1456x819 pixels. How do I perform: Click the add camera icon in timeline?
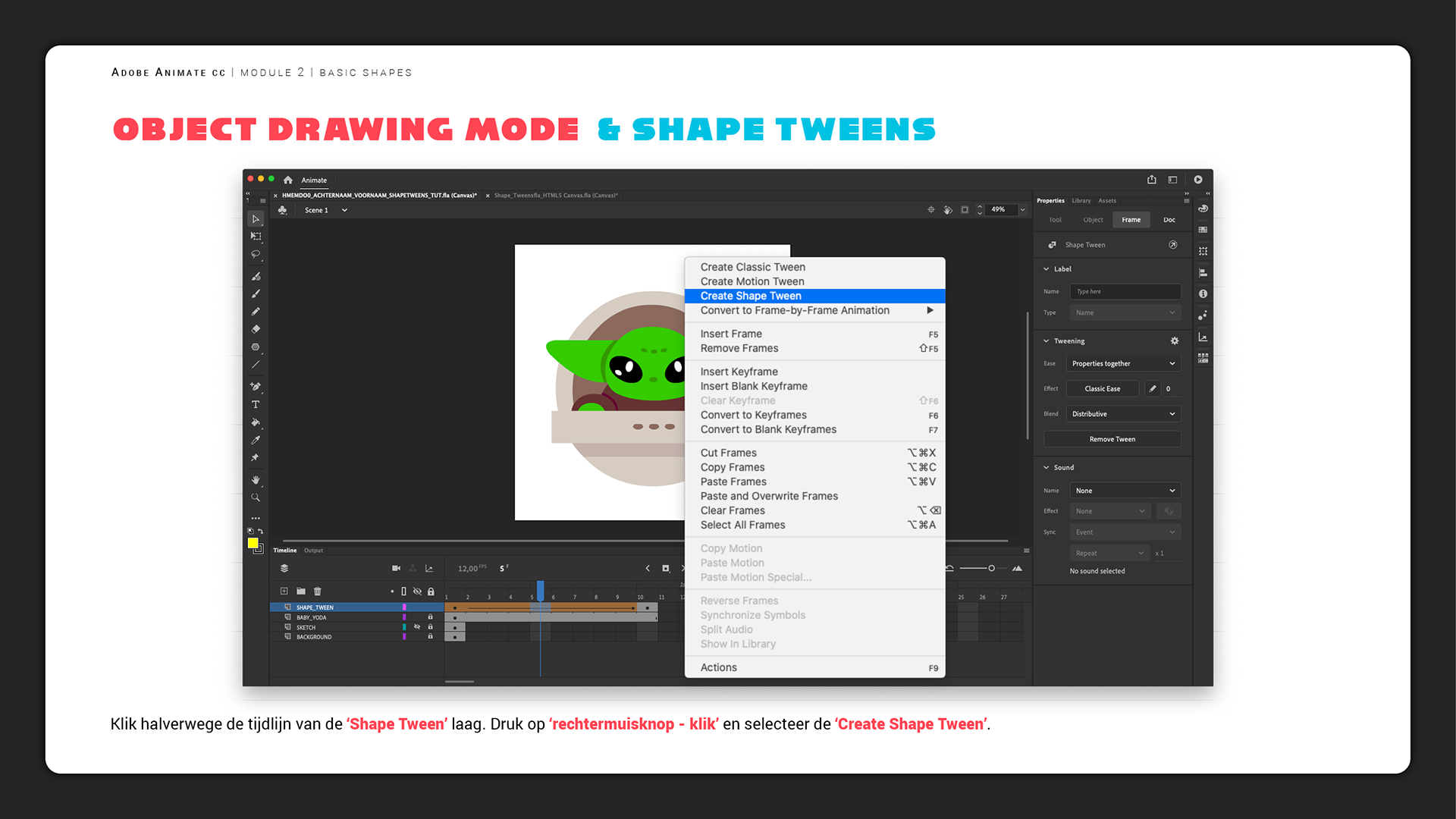396,568
